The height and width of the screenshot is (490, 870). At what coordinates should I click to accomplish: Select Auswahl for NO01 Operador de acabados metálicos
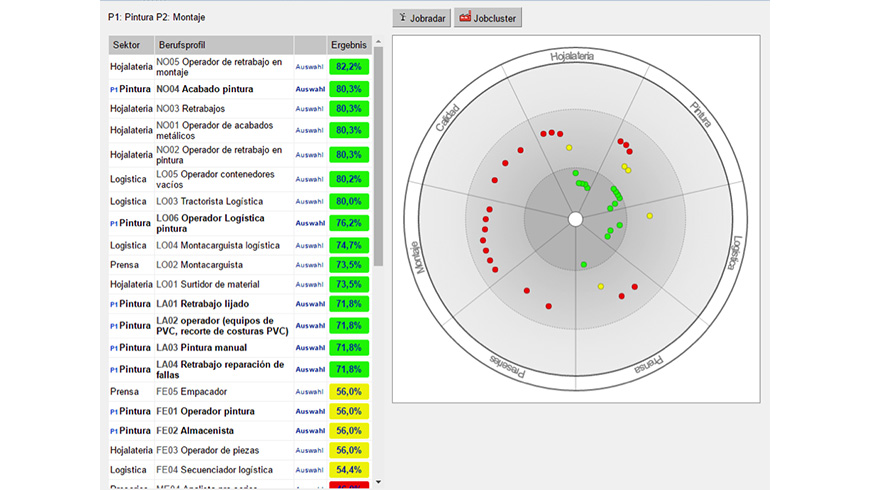[310, 130]
